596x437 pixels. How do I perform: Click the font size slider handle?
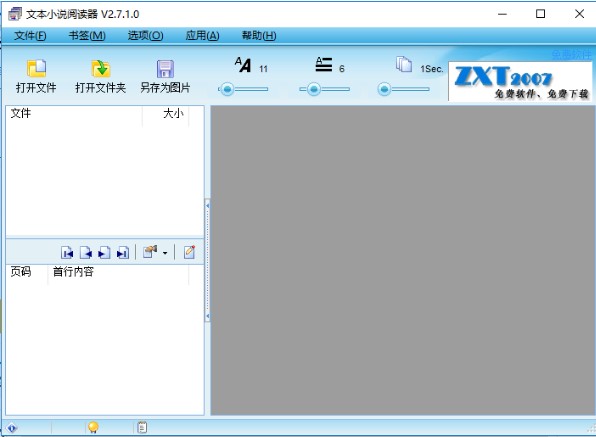coord(227,89)
